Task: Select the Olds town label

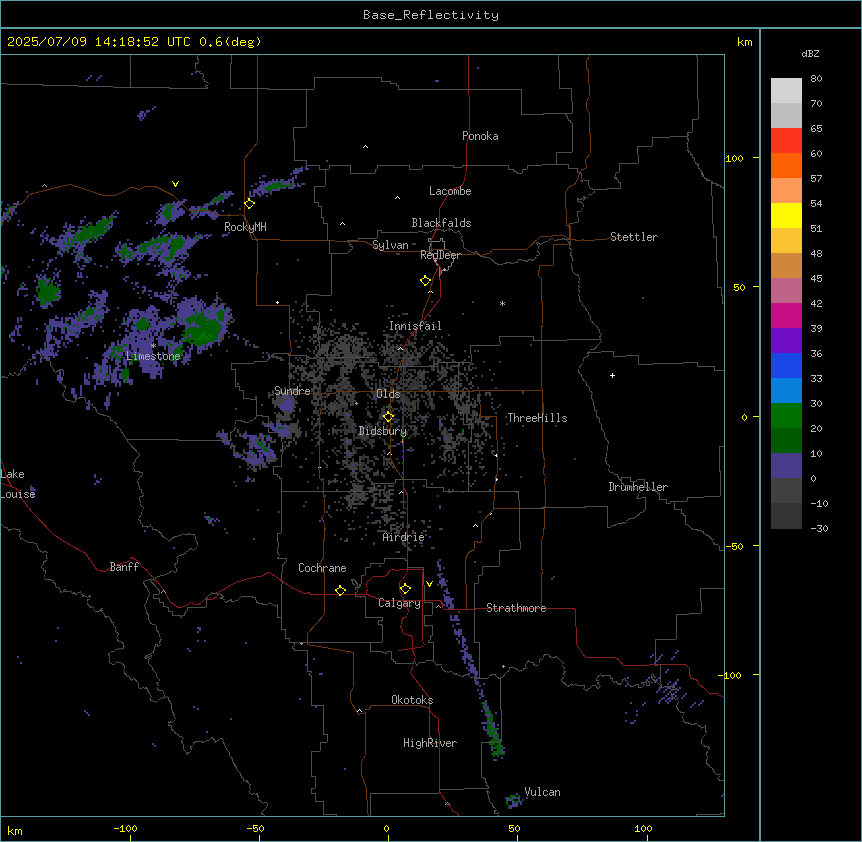Action: point(388,394)
